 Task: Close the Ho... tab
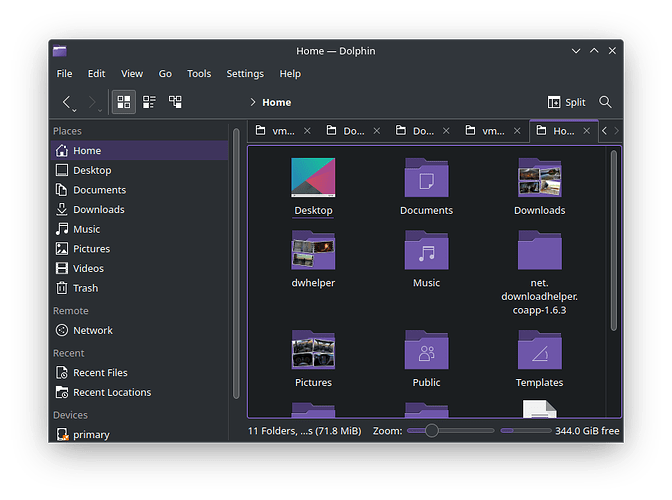tap(587, 131)
